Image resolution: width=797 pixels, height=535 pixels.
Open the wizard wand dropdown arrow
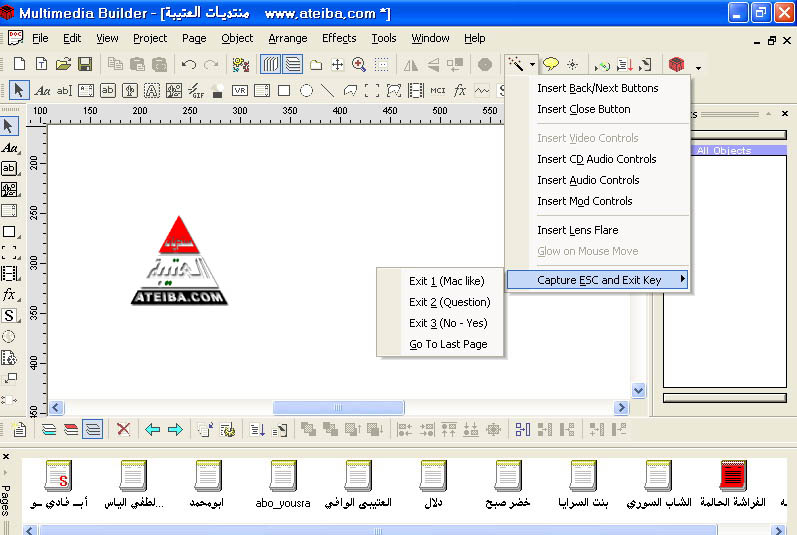[x=532, y=65]
